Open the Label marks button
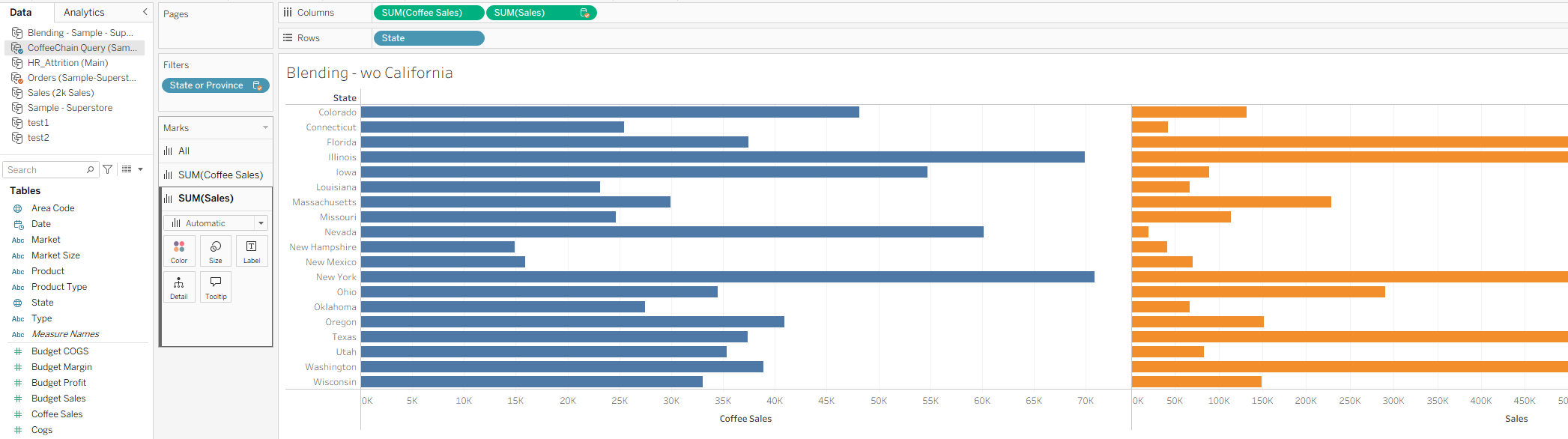The width and height of the screenshot is (1568, 439). [x=252, y=251]
